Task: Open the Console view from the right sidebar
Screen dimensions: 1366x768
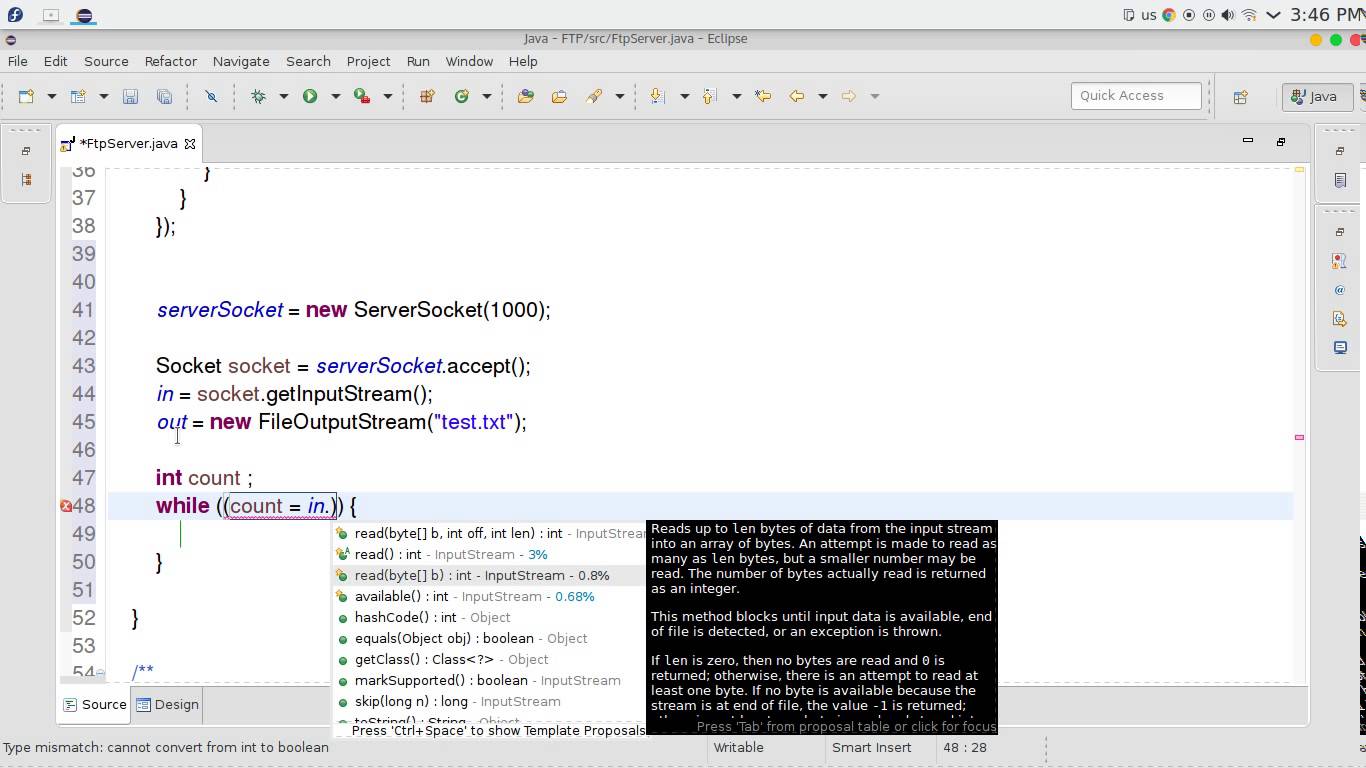Action: point(1341,348)
